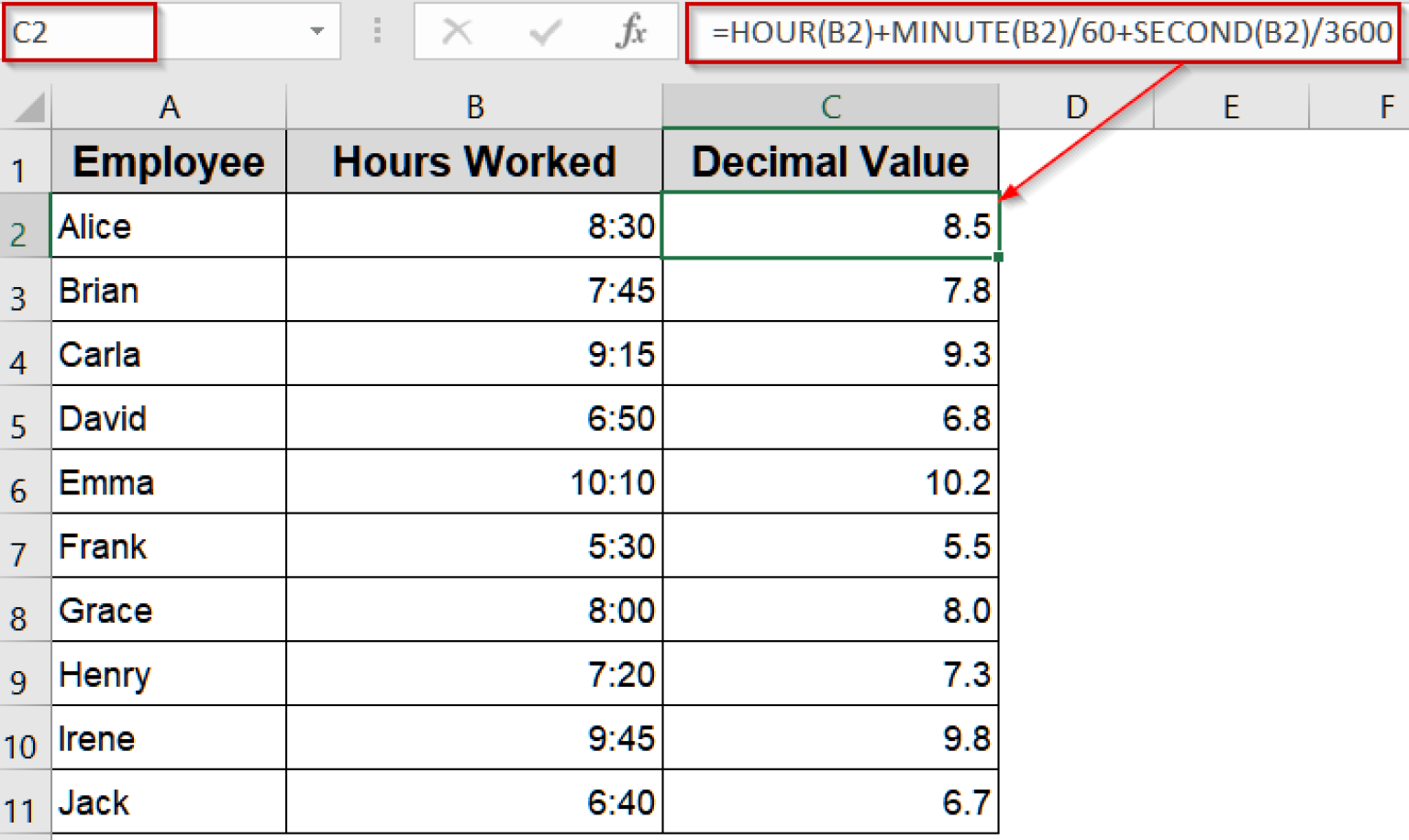The width and height of the screenshot is (1409, 840).
Task: Click the fill handle on cell C2
Action: tap(998, 257)
